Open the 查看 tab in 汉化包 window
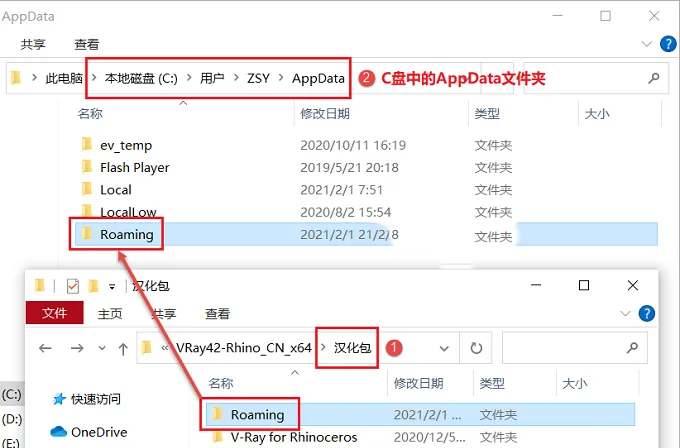Image resolution: width=680 pixels, height=448 pixels. coord(217,314)
